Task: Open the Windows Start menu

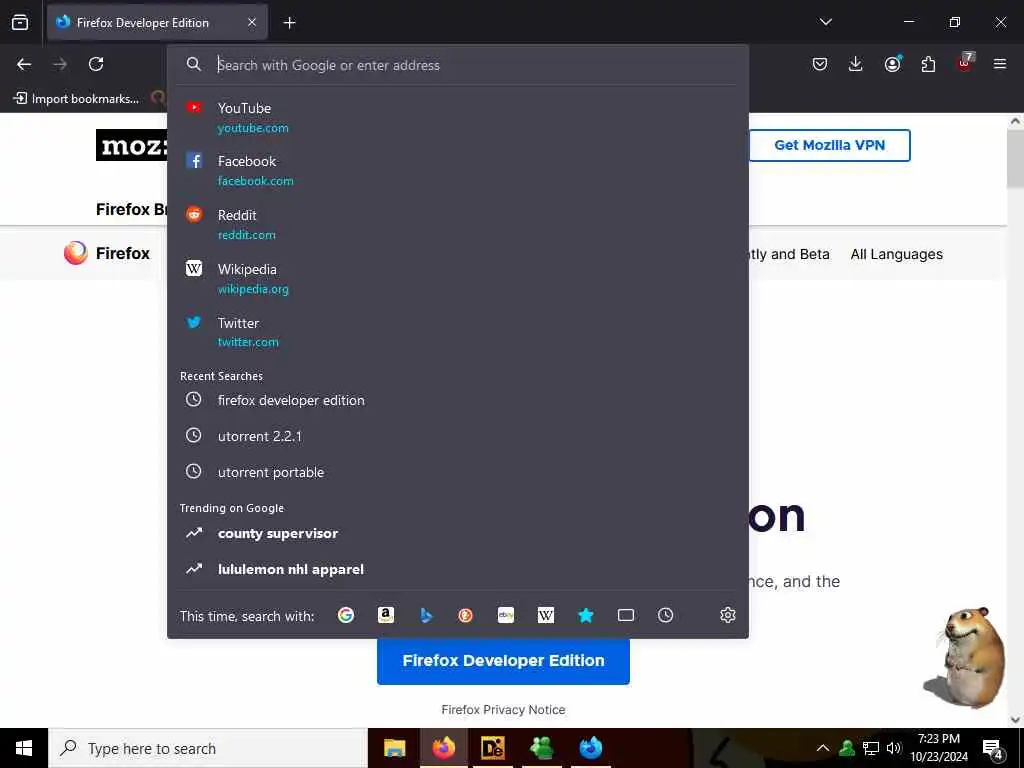Action: point(24,748)
